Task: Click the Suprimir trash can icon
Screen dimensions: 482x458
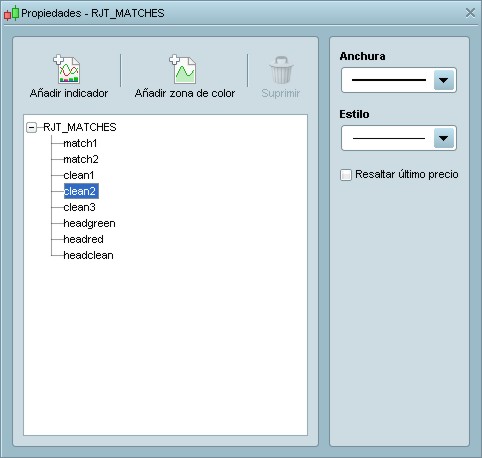Action: pyautogui.click(x=281, y=70)
